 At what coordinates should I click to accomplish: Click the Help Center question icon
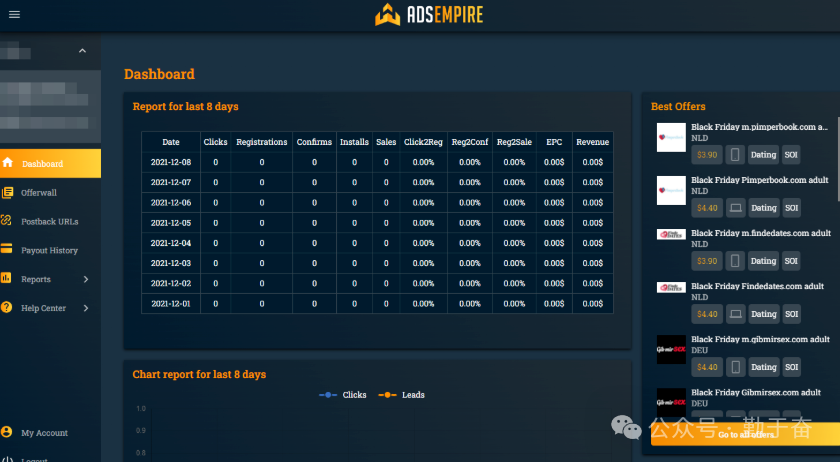[6, 307]
